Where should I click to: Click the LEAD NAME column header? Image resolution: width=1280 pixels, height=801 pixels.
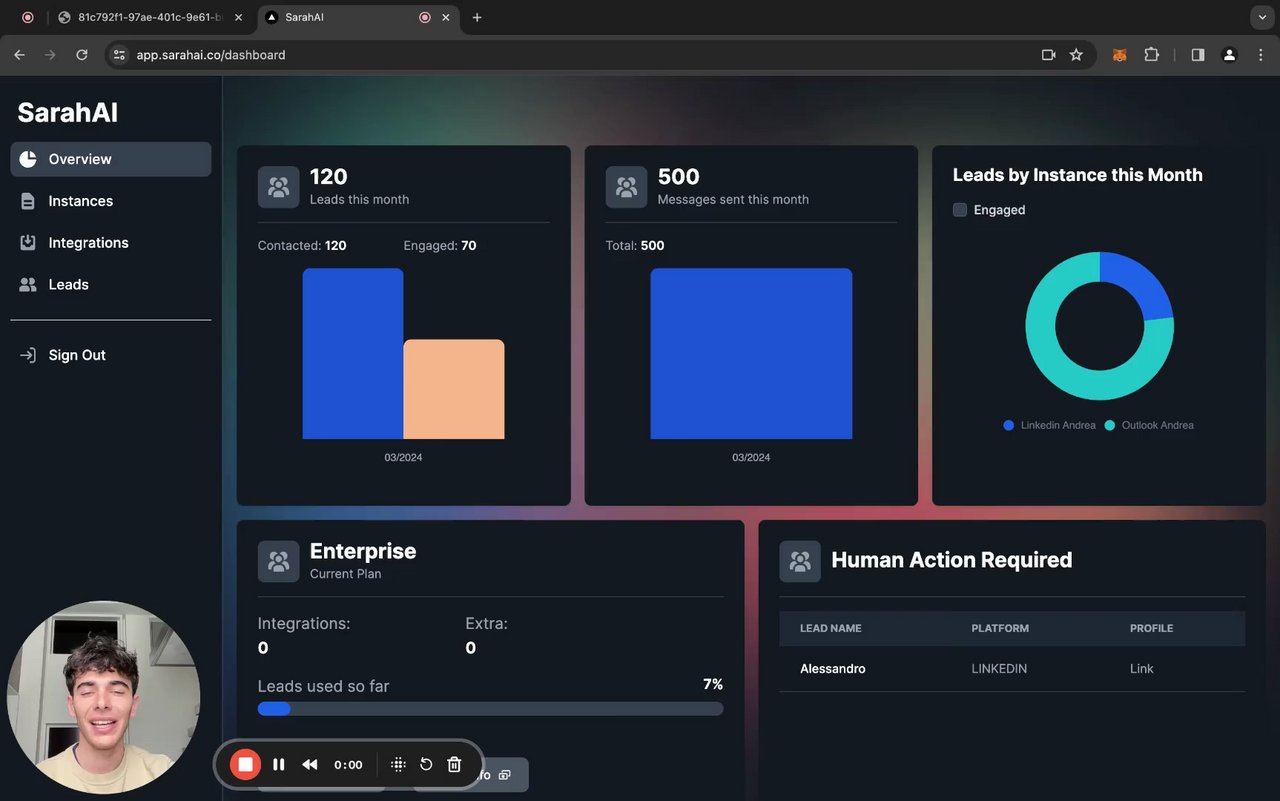pyautogui.click(x=831, y=628)
